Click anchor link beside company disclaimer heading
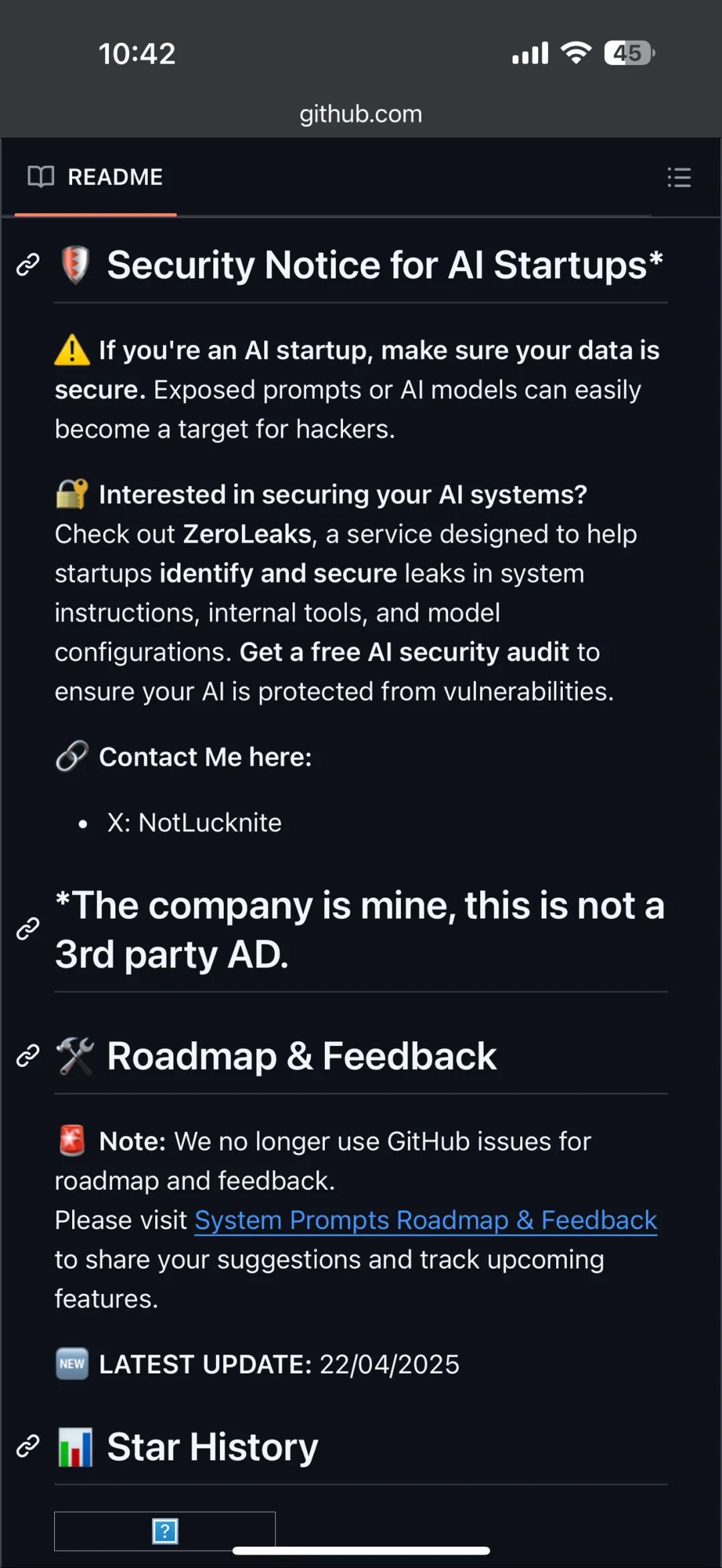722x1568 pixels. coord(28,929)
